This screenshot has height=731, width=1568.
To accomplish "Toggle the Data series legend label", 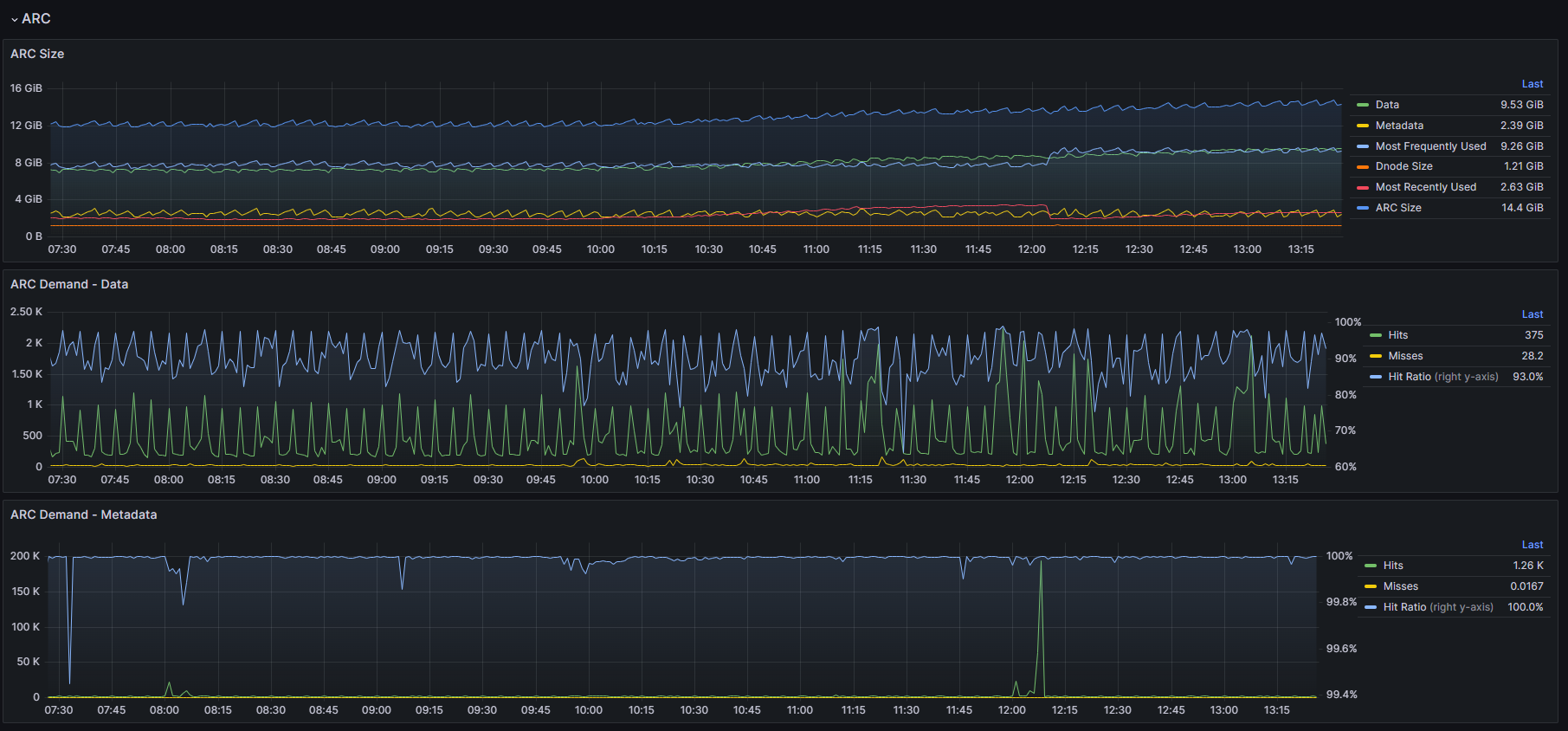I will pyautogui.click(x=1387, y=105).
